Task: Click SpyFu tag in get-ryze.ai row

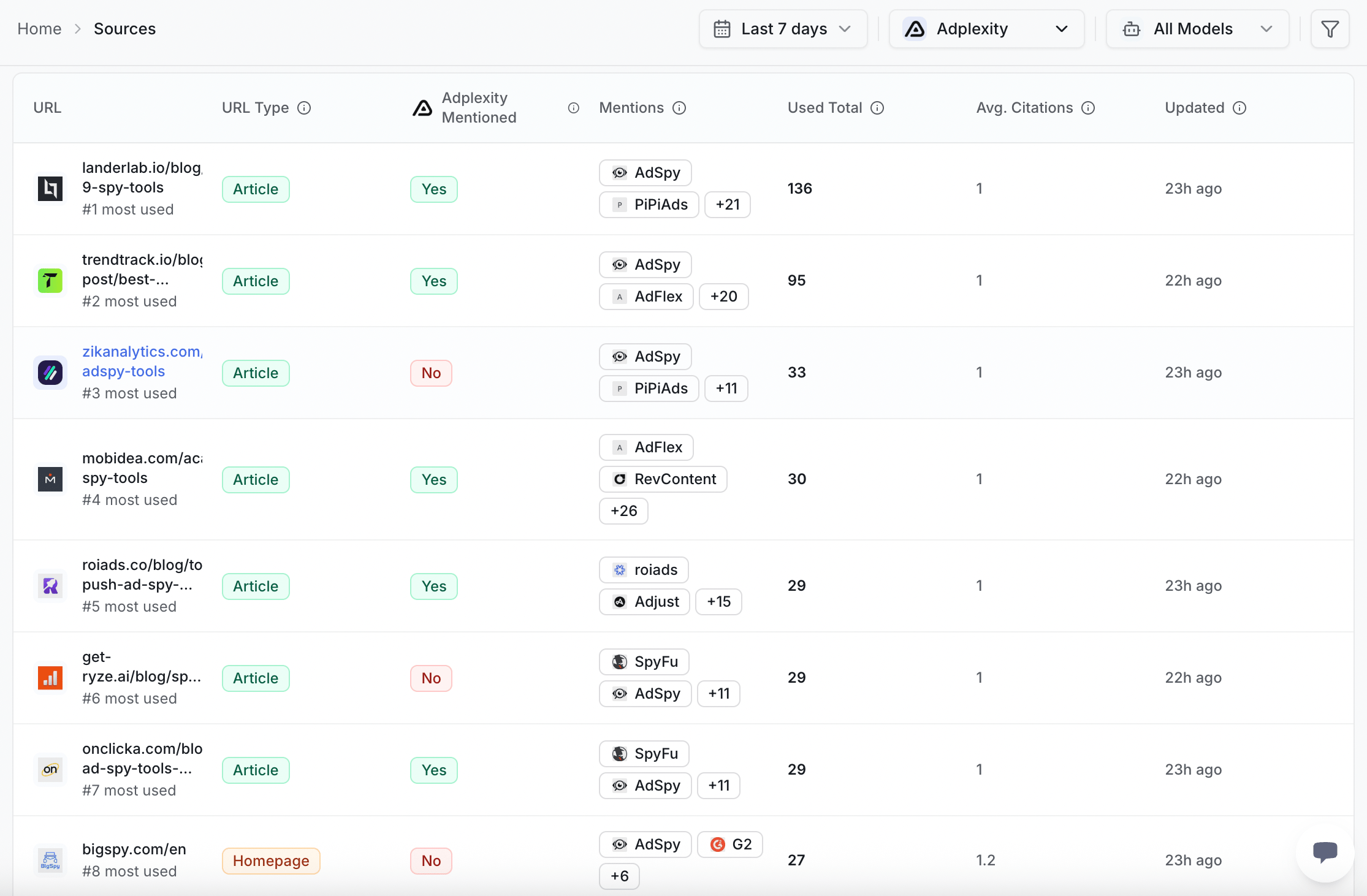Action: pos(644,662)
